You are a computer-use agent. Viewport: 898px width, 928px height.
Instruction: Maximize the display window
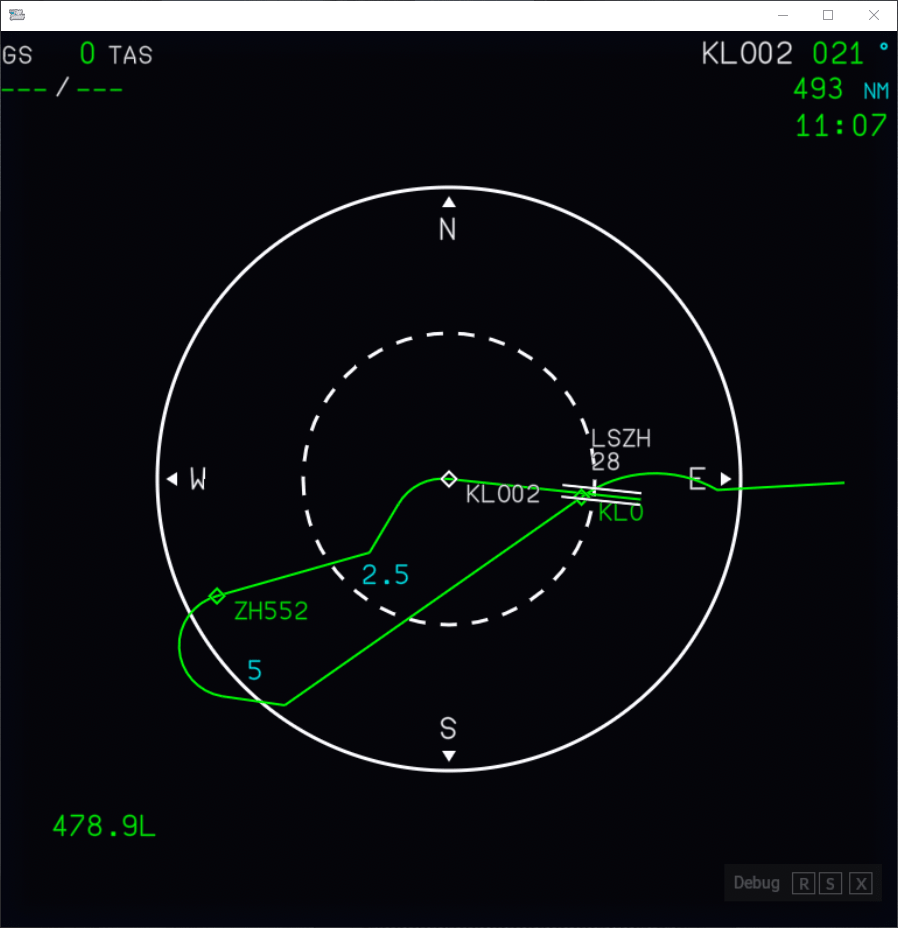[x=828, y=15]
